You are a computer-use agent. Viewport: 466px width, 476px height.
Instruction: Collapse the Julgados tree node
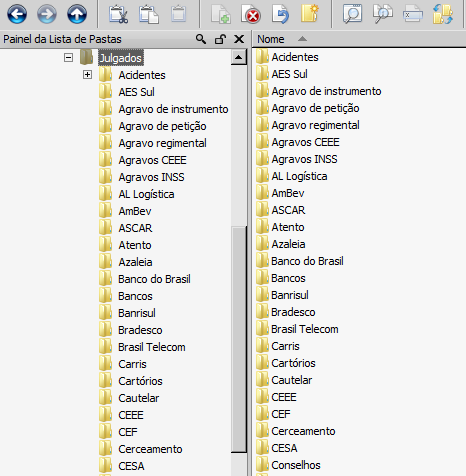(68, 58)
